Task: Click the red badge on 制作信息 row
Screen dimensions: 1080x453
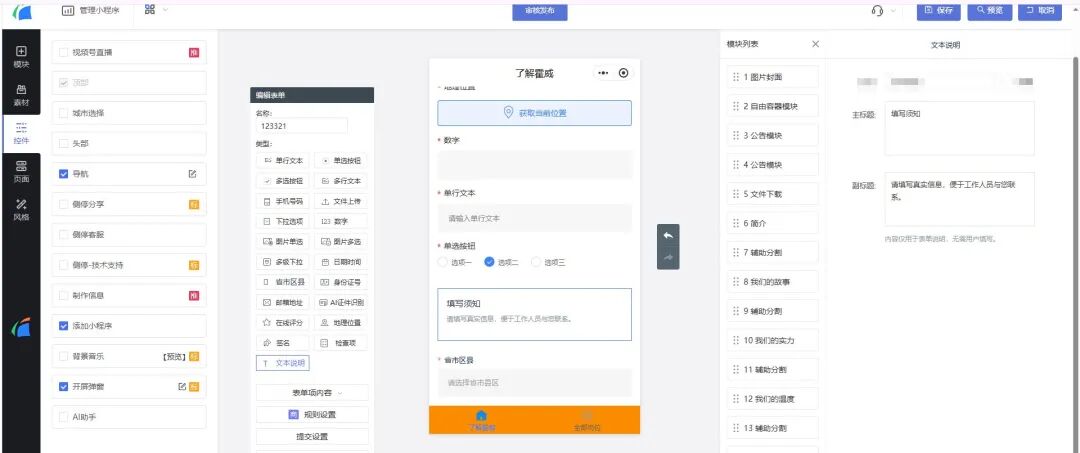Action: [x=194, y=295]
